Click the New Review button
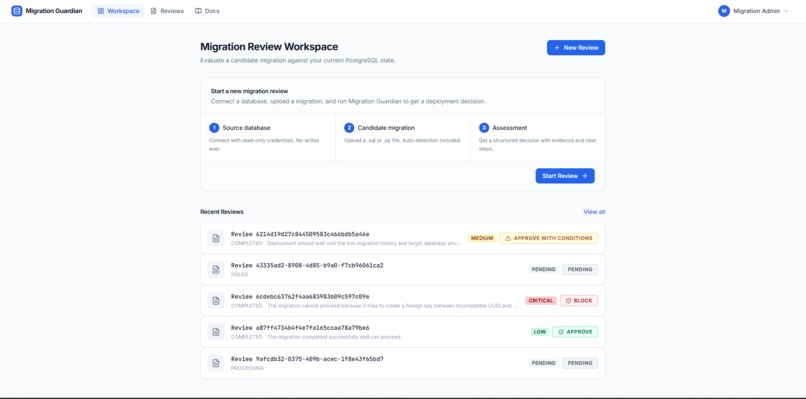This screenshot has width=806, height=399. (576, 48)
